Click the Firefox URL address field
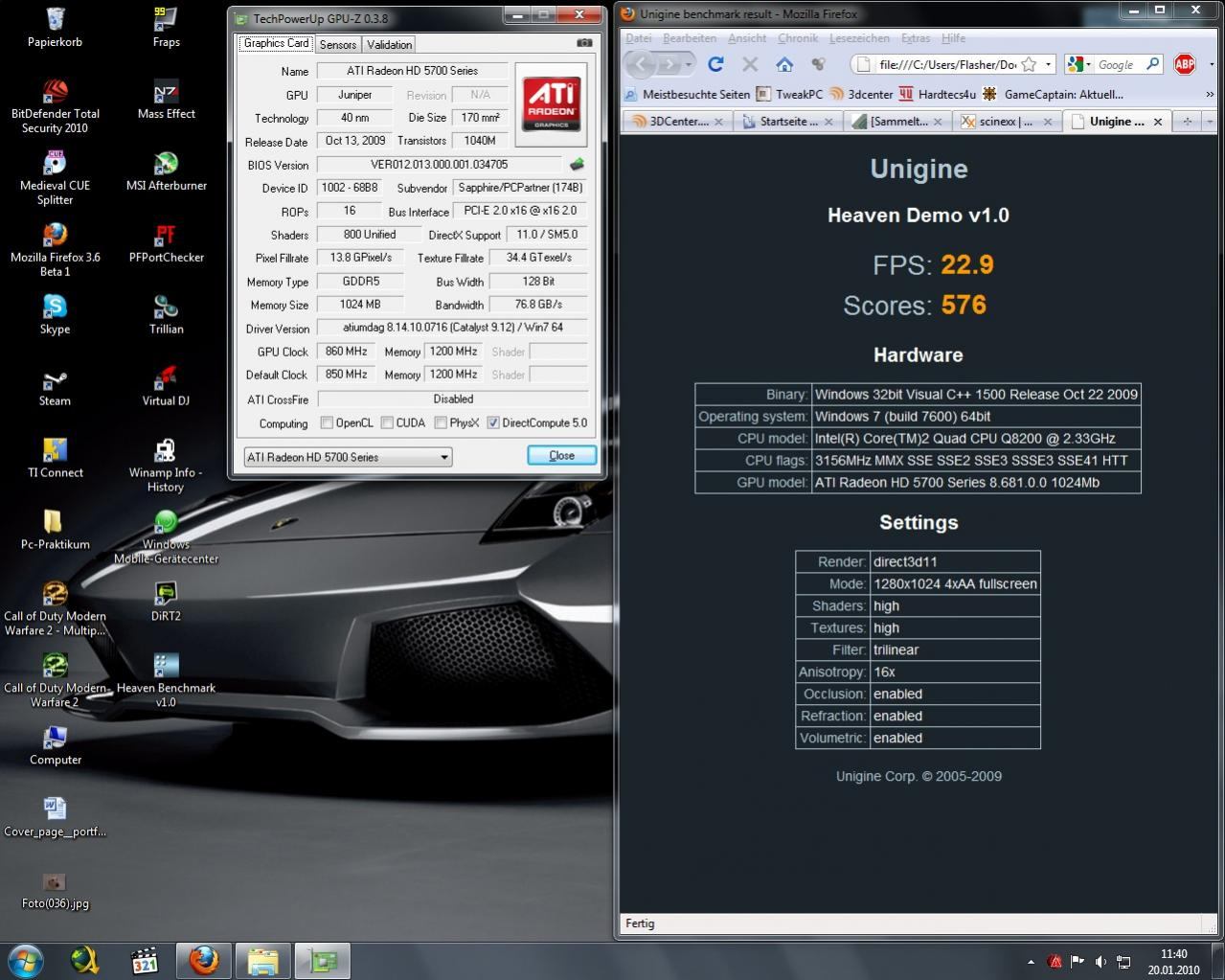Screen dimensions: 1225x980 947,64
